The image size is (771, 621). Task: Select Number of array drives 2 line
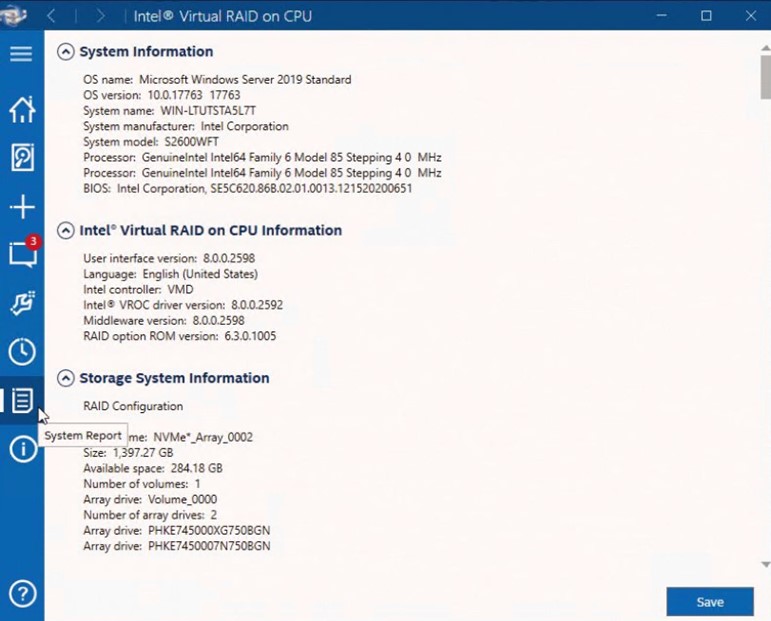[150, 515]
